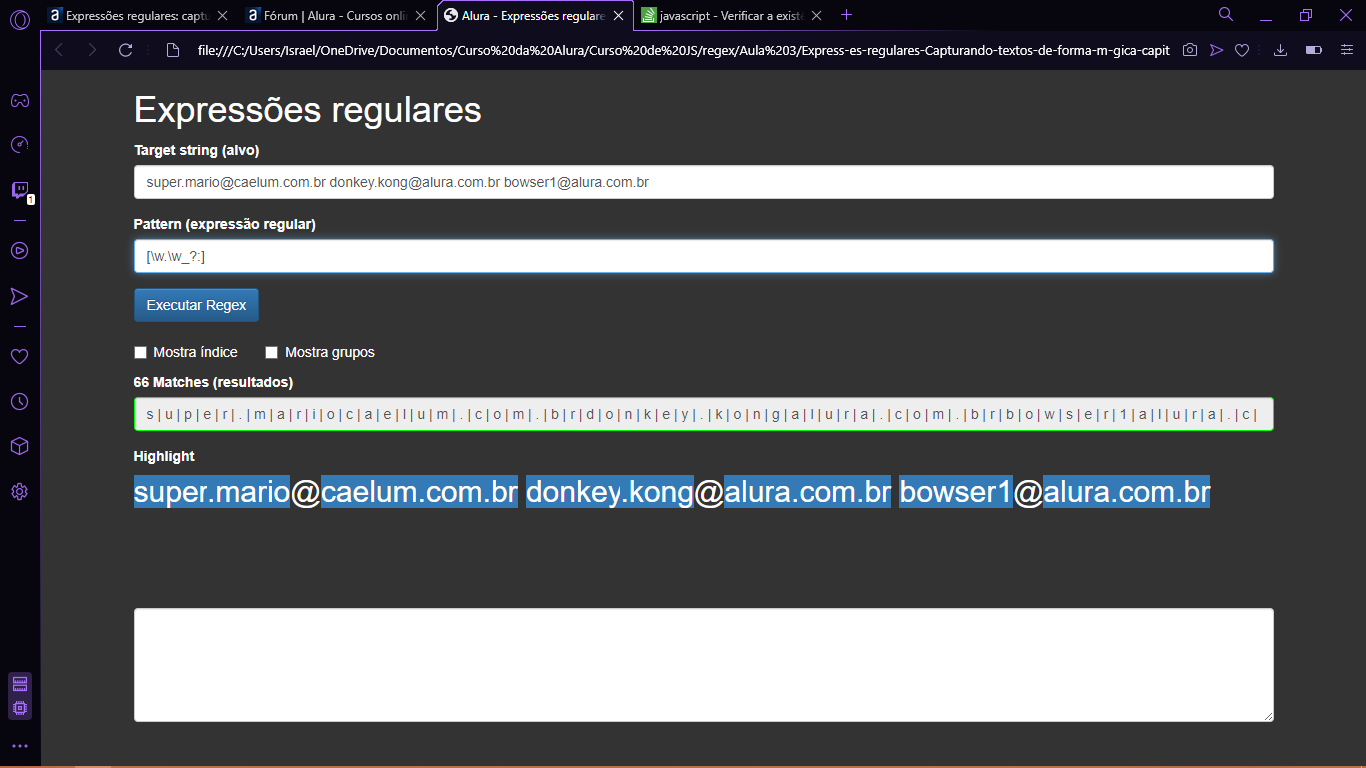This screenshot has width=1366, height=768.
Task: Focus the Pattern regex input field
Action: click(x=703, y=256)
